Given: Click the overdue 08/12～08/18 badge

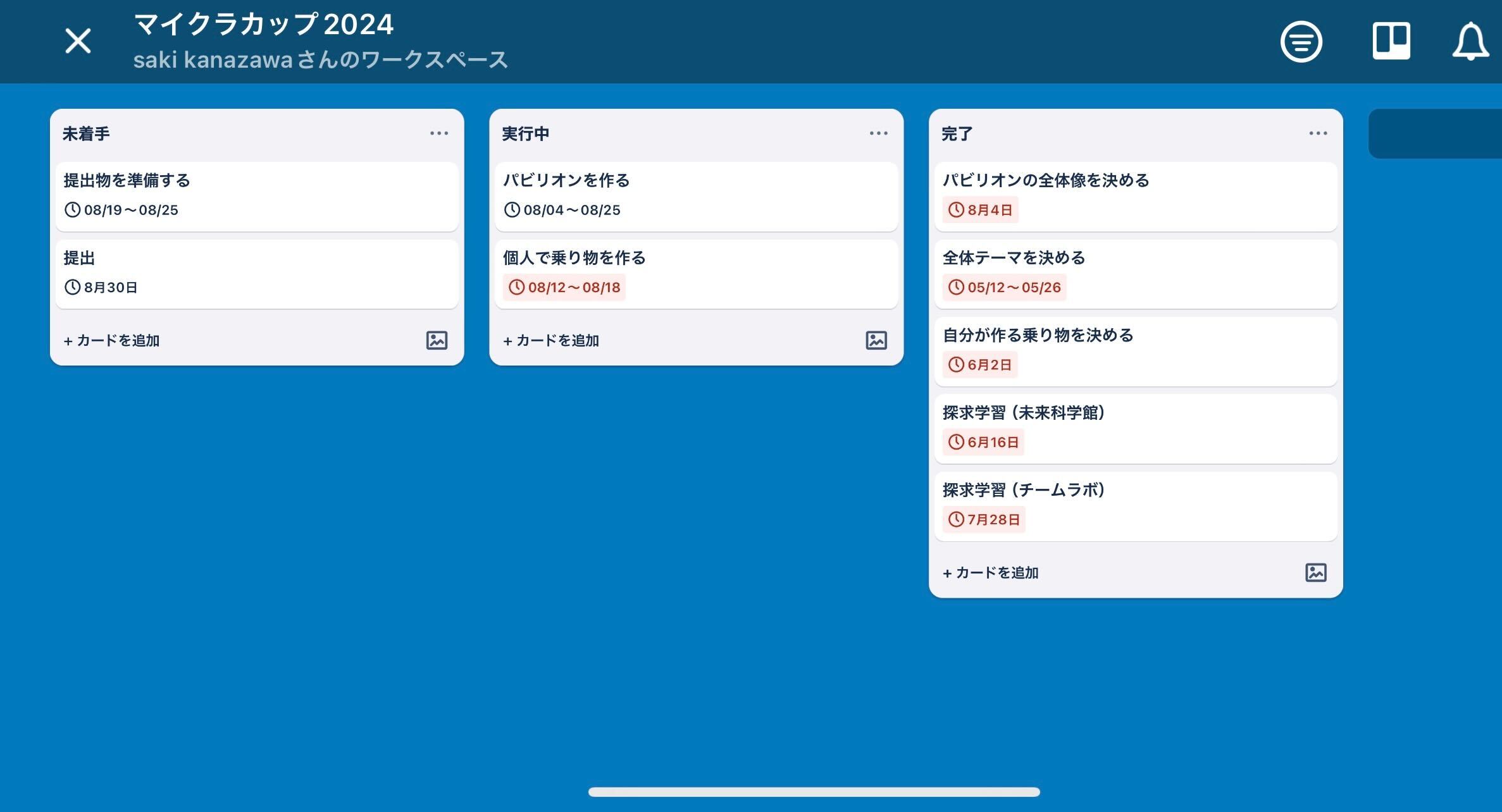Looking at the screenshot, I should pos(564,287).
